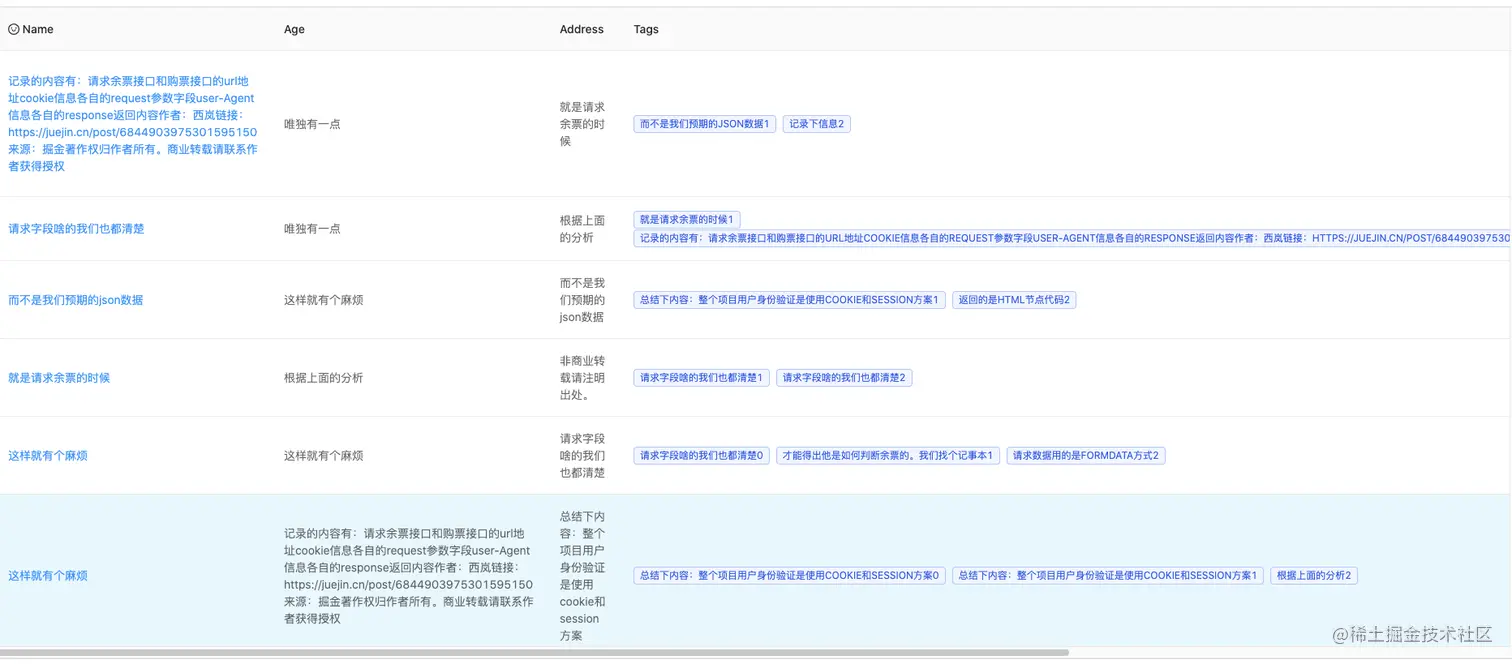Click the Address cell 非商业转载请注明出处。

[583, 378]
